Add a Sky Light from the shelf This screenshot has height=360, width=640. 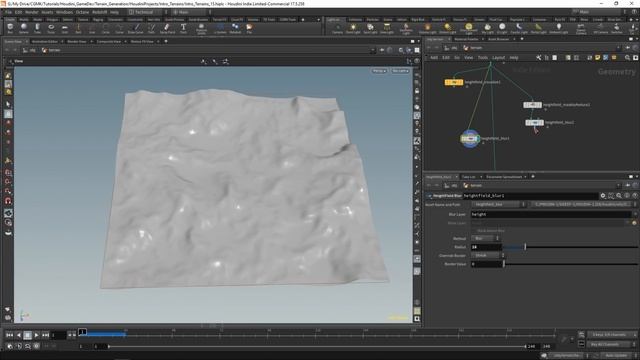pos(487,28)
